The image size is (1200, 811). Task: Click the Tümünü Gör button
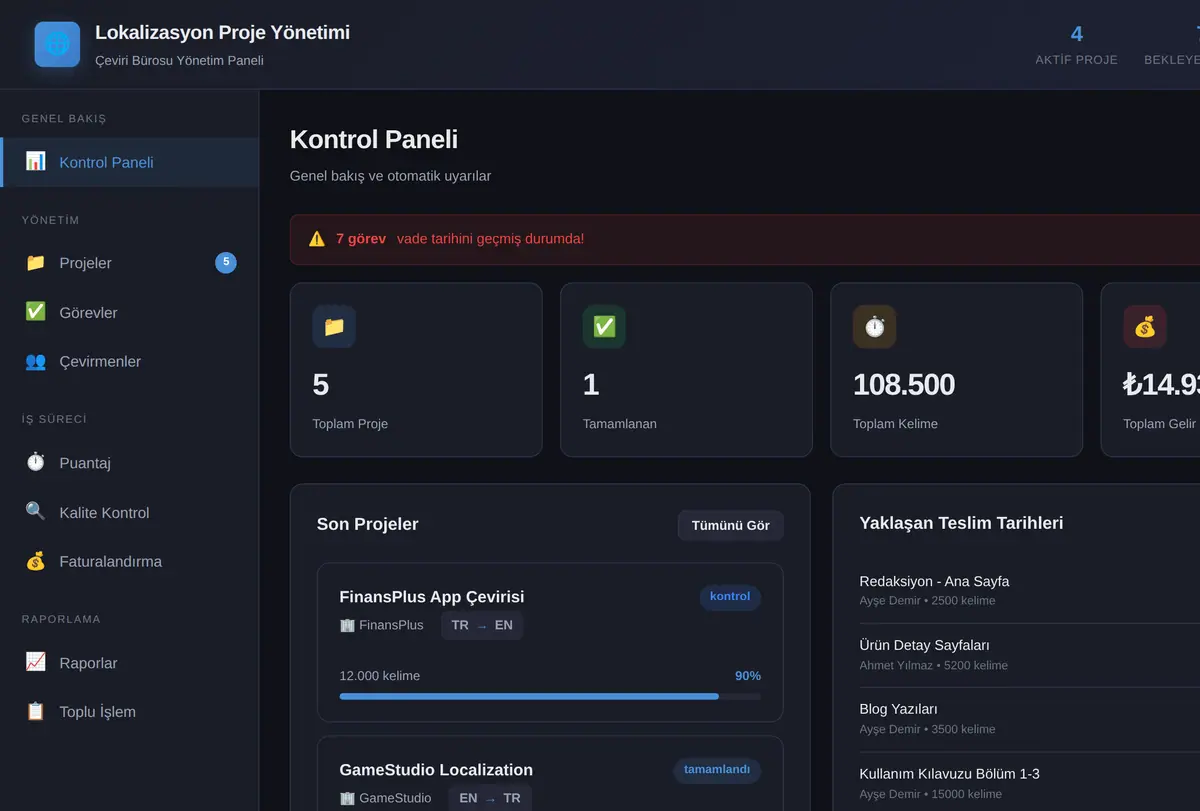click(x=730, y=525)
